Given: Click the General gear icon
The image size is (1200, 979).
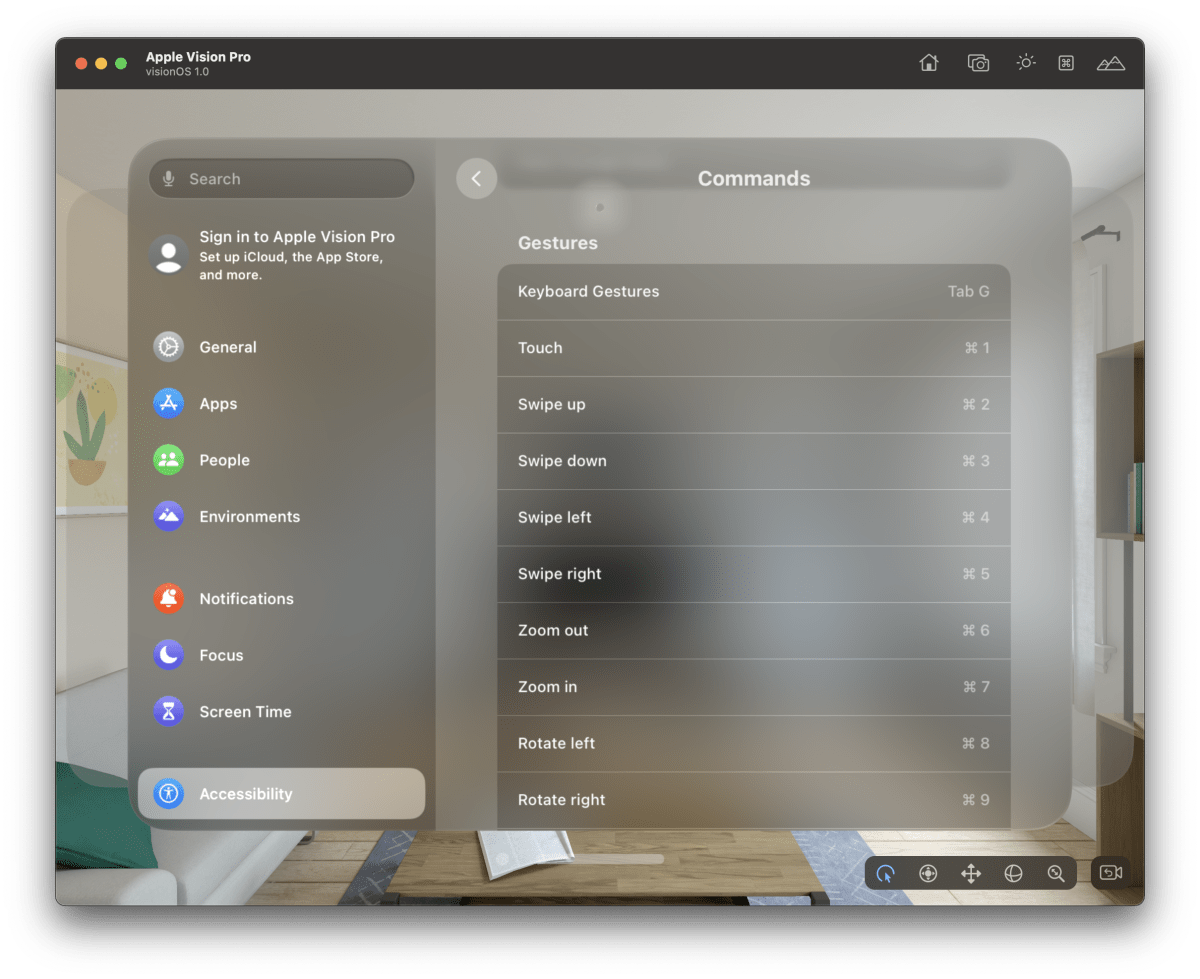Looking at the screenshot, I should coord(168,347).
